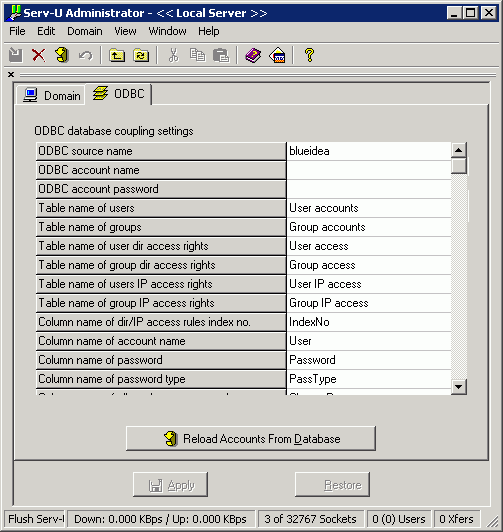Click the home page house icon
The image size is (503, 532).
(x=277, y=55)
